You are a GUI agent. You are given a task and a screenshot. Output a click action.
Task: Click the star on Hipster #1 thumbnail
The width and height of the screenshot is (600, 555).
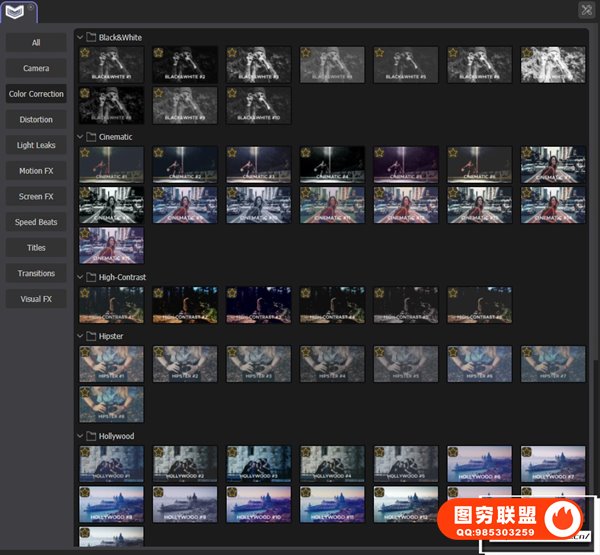85,352
